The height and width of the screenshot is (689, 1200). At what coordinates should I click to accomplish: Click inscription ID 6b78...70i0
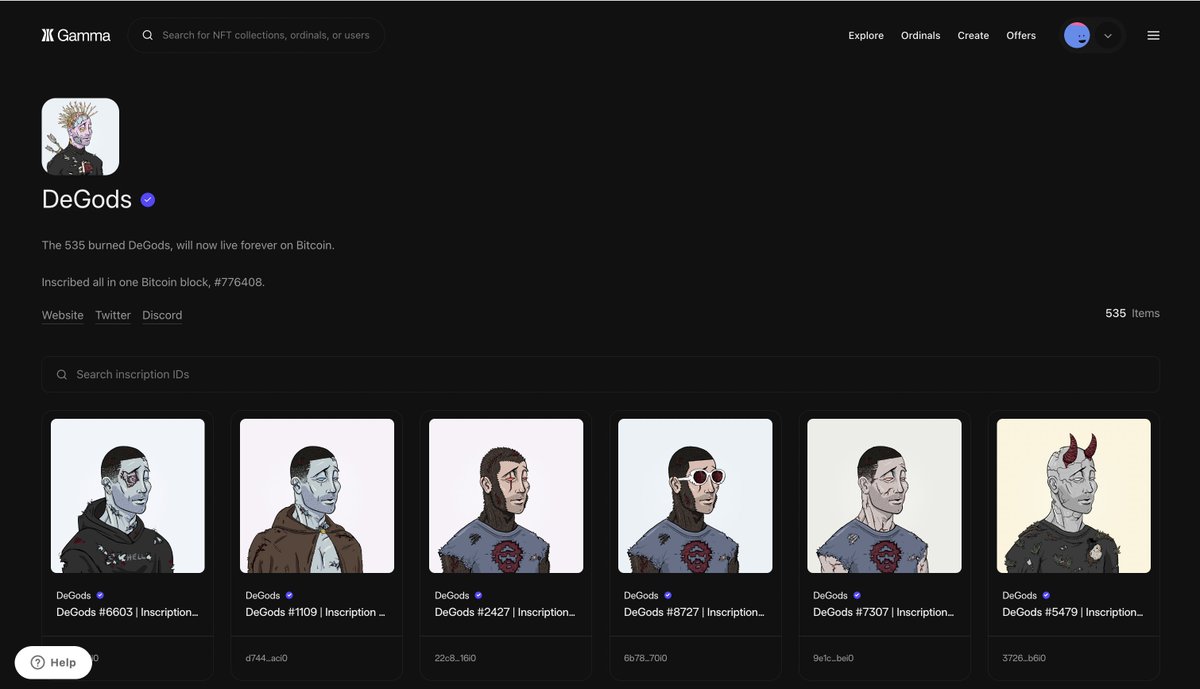645,658
